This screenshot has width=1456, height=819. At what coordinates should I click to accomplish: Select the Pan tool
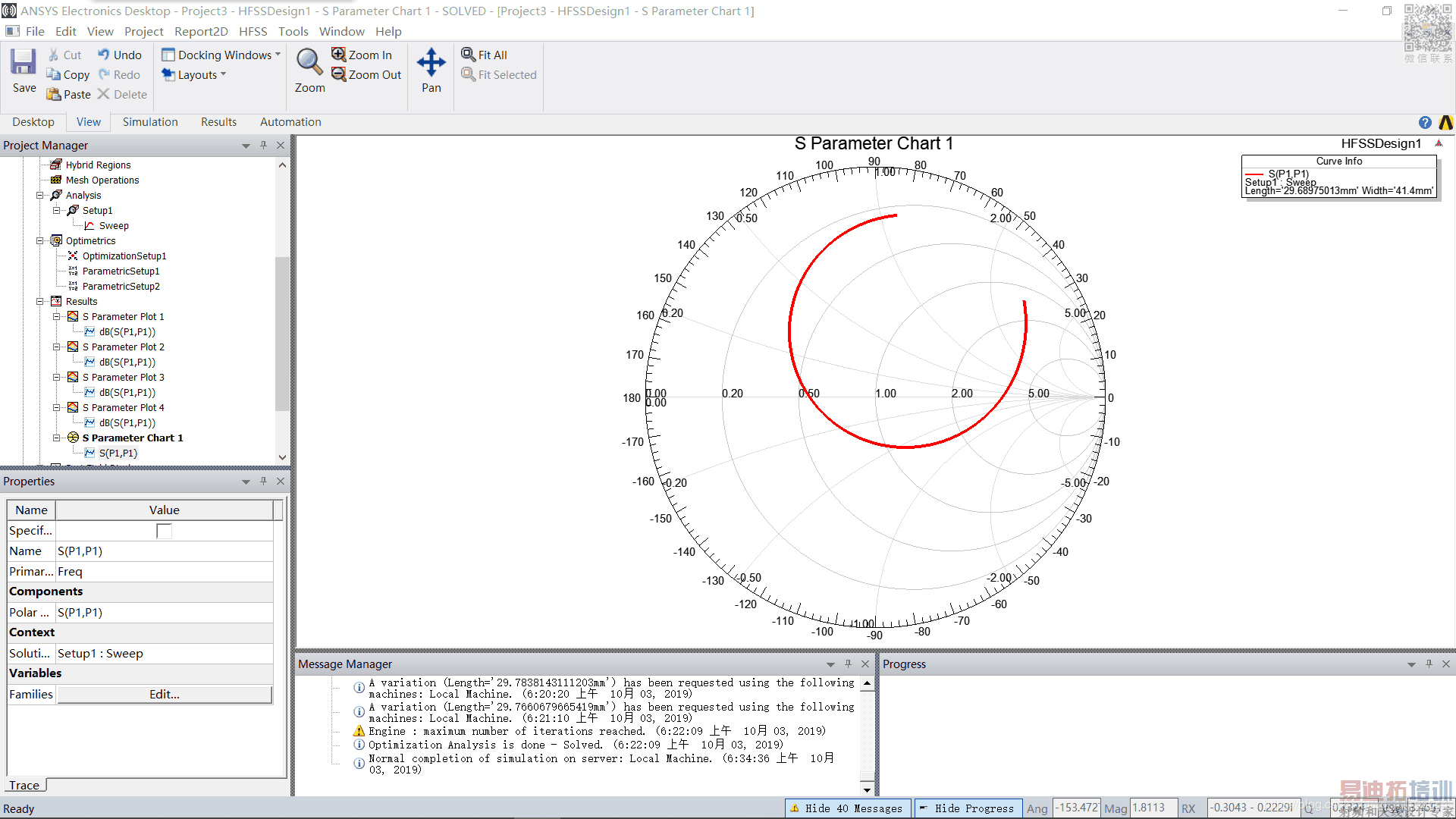click(x=431, y=62)
